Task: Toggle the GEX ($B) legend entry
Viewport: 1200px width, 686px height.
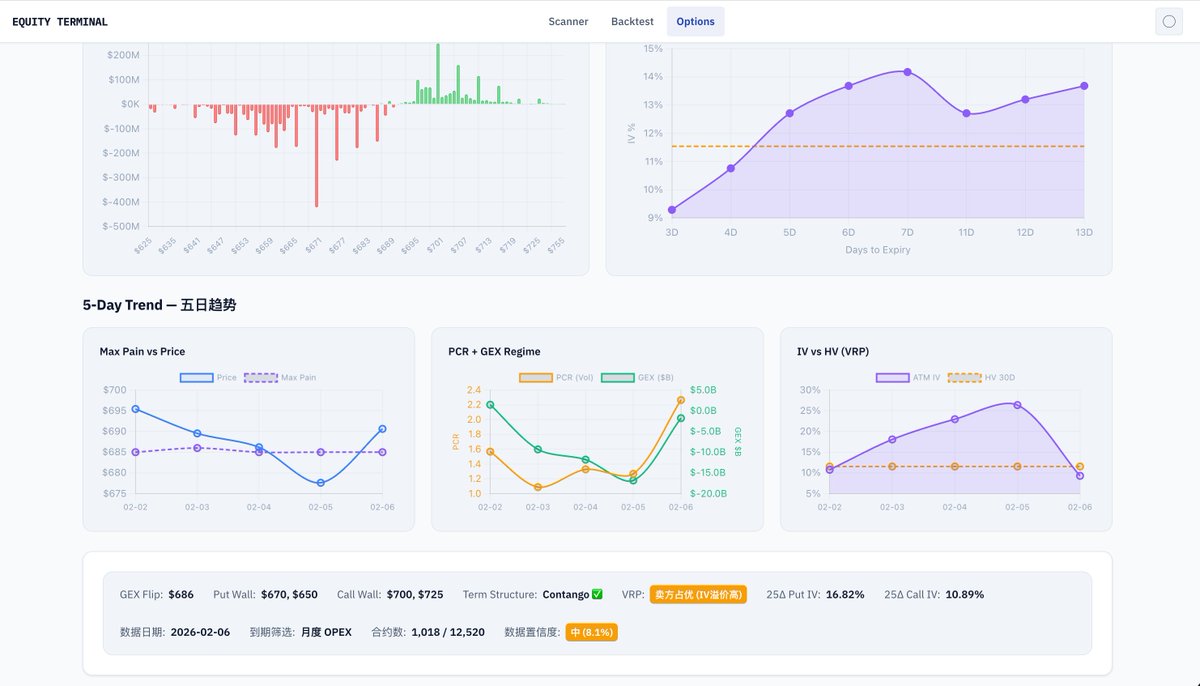Action: click(637, 377)
